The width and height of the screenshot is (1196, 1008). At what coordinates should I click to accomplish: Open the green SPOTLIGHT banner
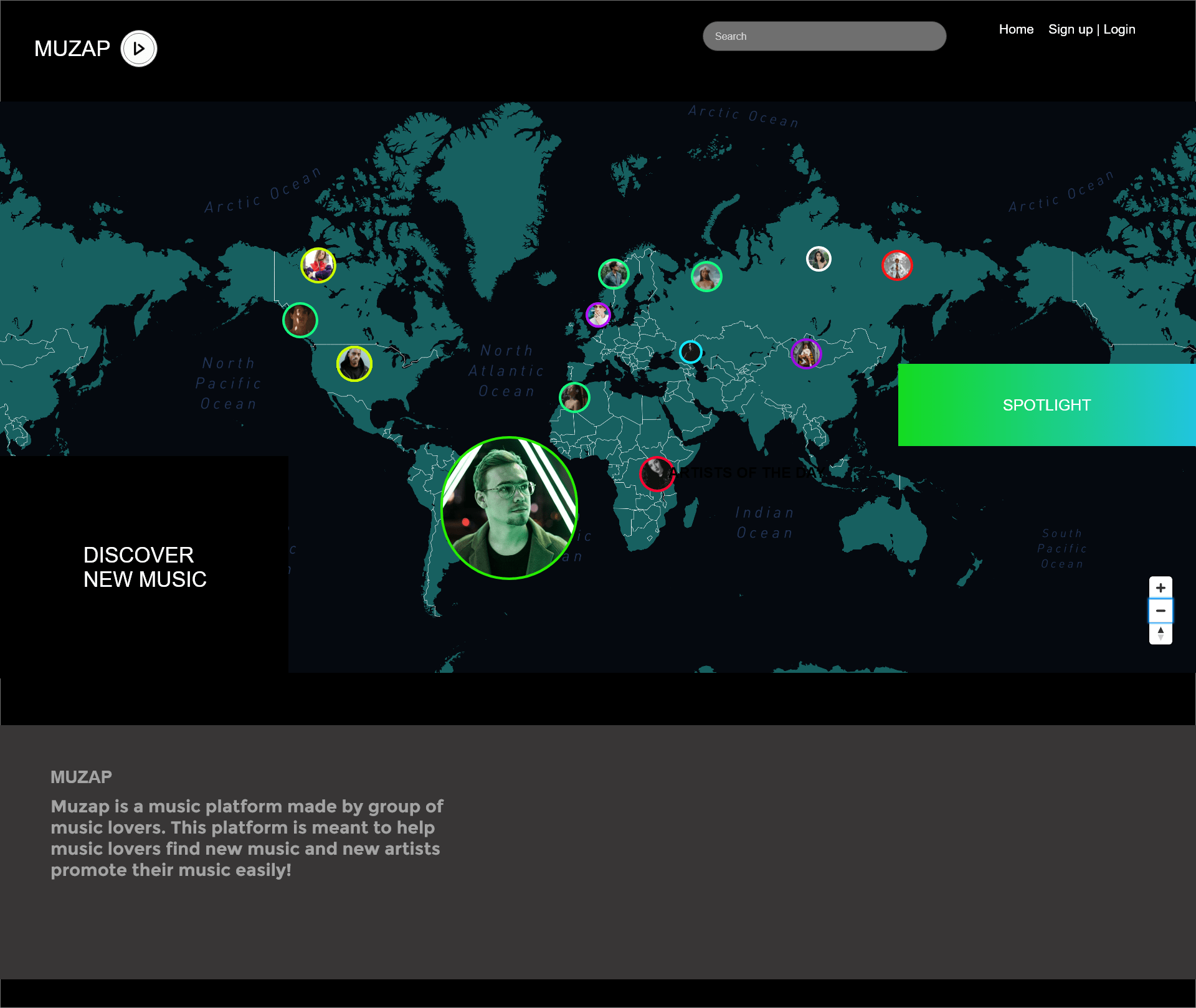[1046, 405]
